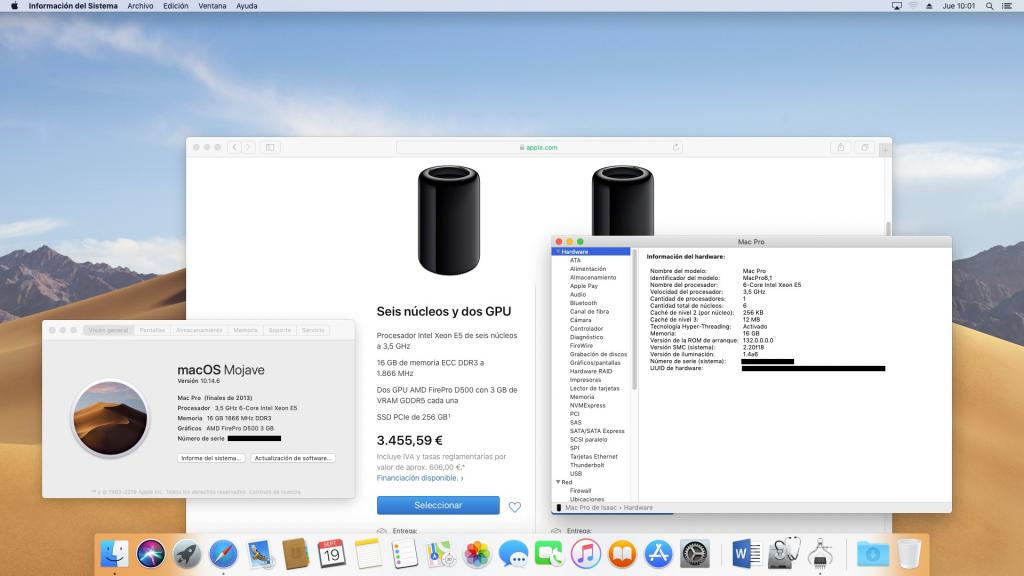Screen dimensions: 1024x576
Task: Open Reminders list icon in Dock
Action: [x=404, y=554]
